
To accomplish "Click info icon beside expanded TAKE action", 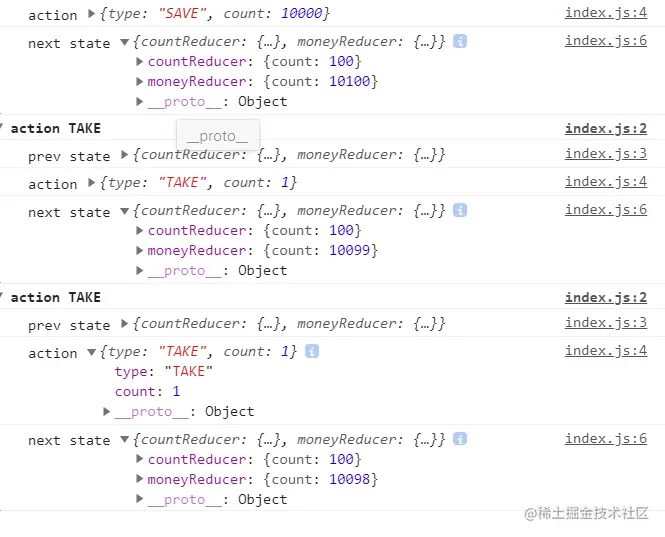I will [x=312, y=351].
